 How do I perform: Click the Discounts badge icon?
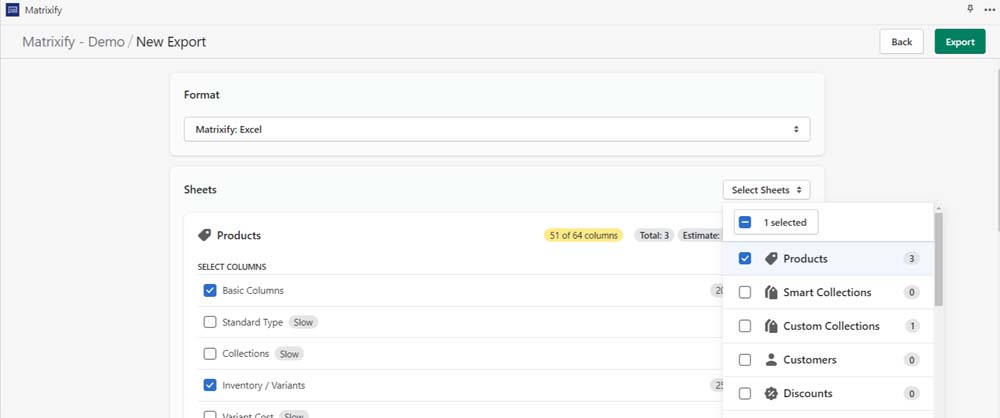(x=771, y=394)
